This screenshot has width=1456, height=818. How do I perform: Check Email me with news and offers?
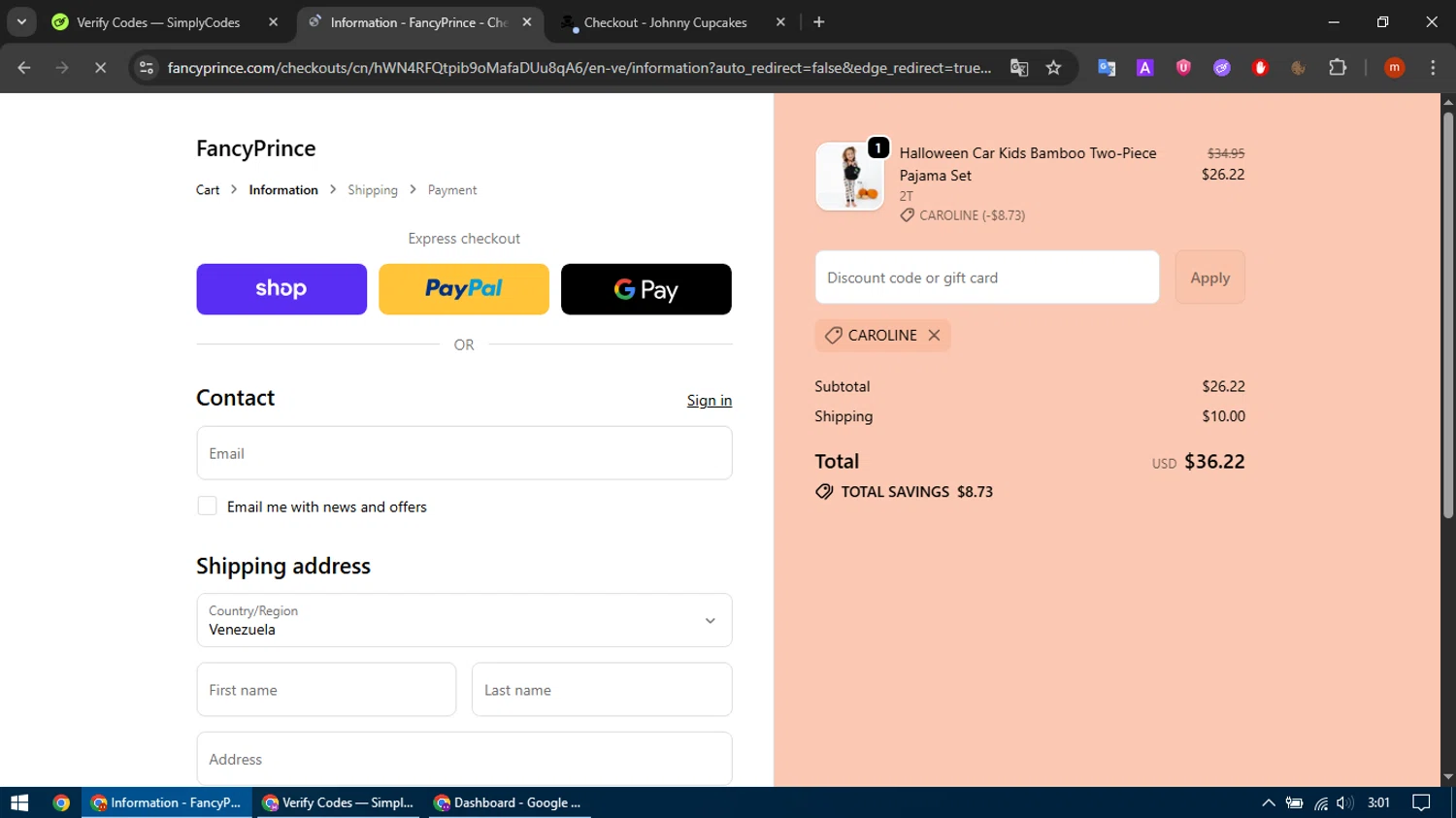(x=207, y=506)
